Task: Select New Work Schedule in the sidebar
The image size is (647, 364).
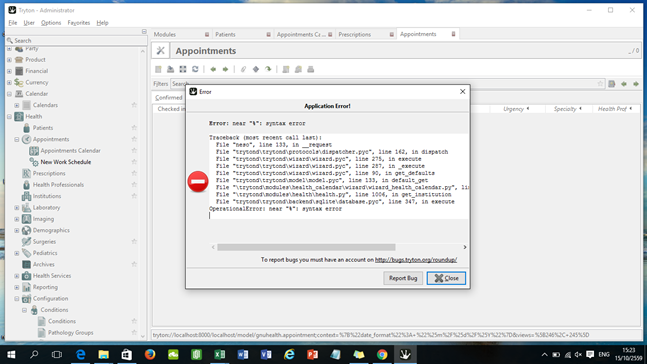Action: pyautogui.click(x=66, y=162)
